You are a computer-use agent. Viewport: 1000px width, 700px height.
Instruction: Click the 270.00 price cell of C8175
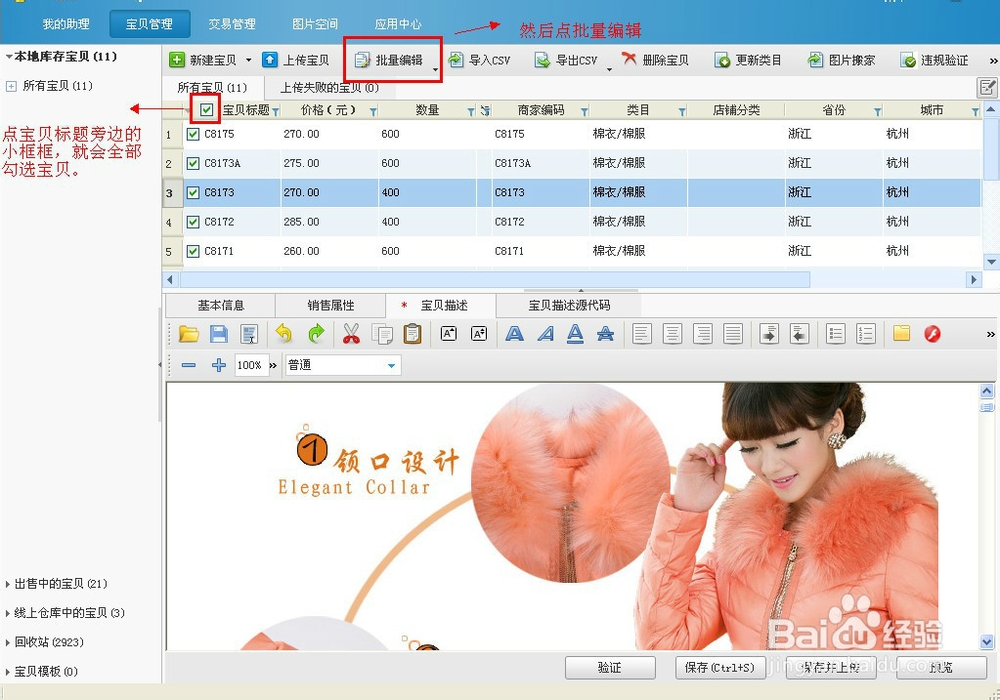pos(328,134)
